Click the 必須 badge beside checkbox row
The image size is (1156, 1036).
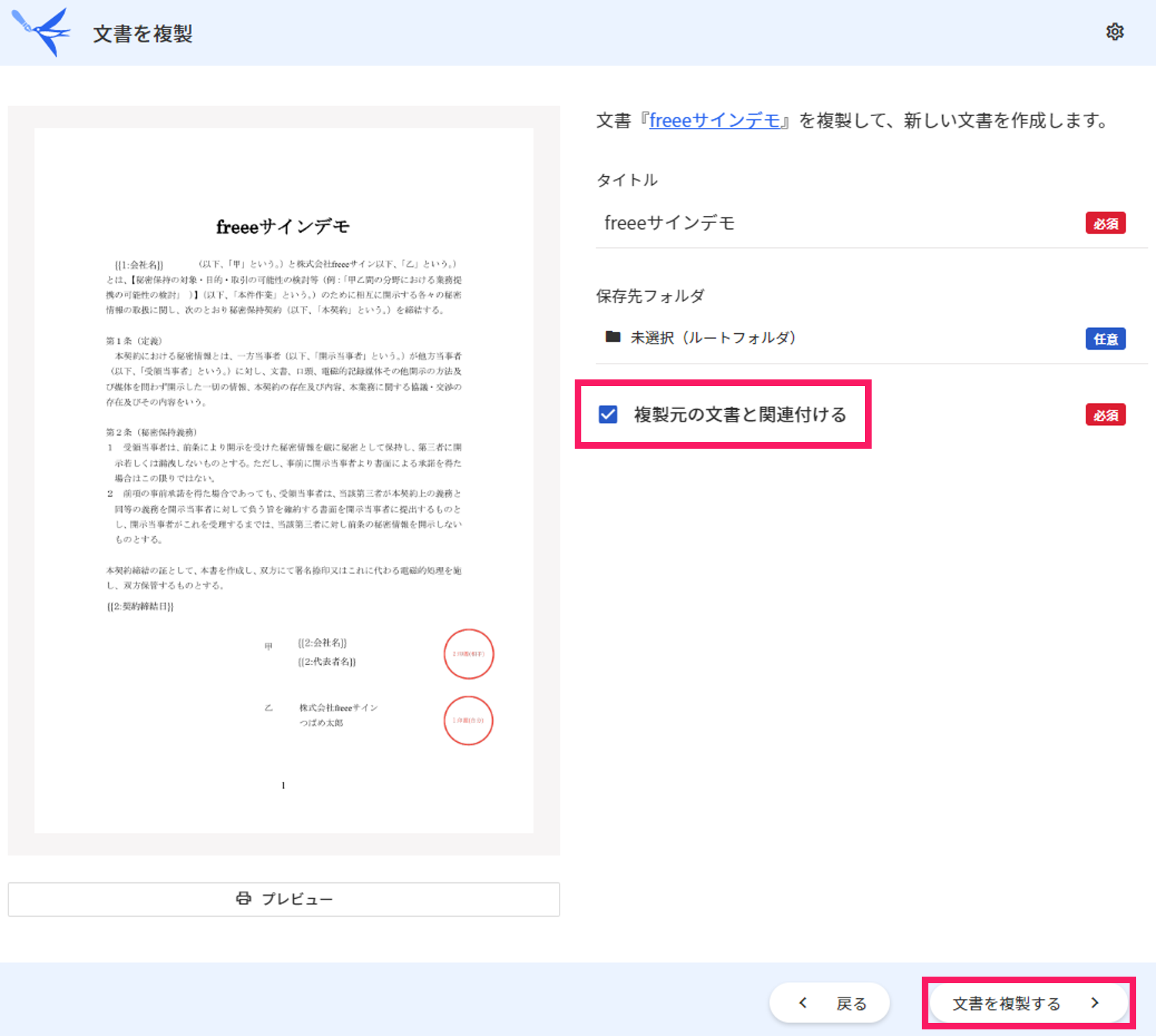pos(1106,414)
